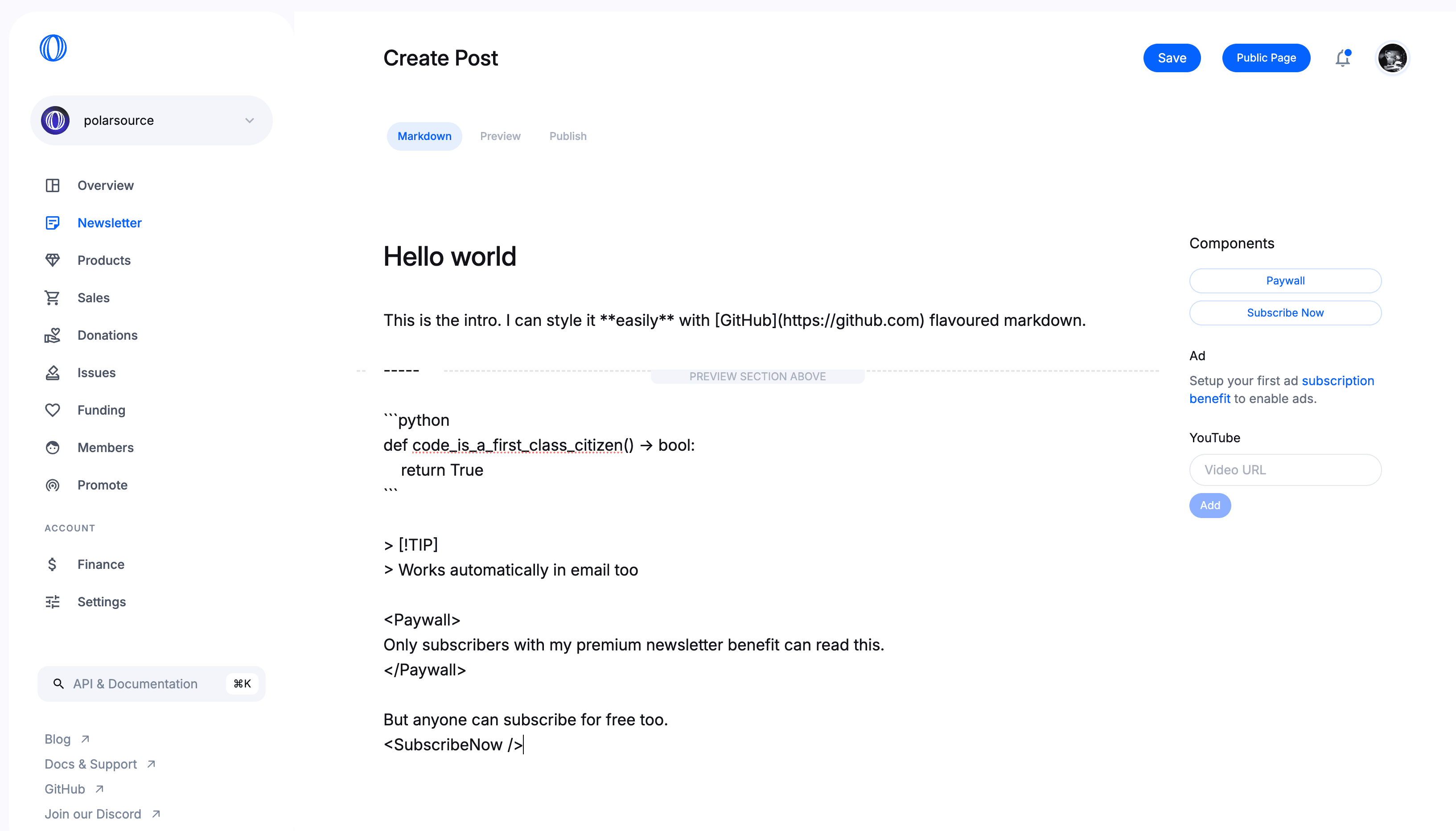The height and width of the screenshot is (831, 1456).
Task: Open the Blog link
Action: [x=58, y=739]
